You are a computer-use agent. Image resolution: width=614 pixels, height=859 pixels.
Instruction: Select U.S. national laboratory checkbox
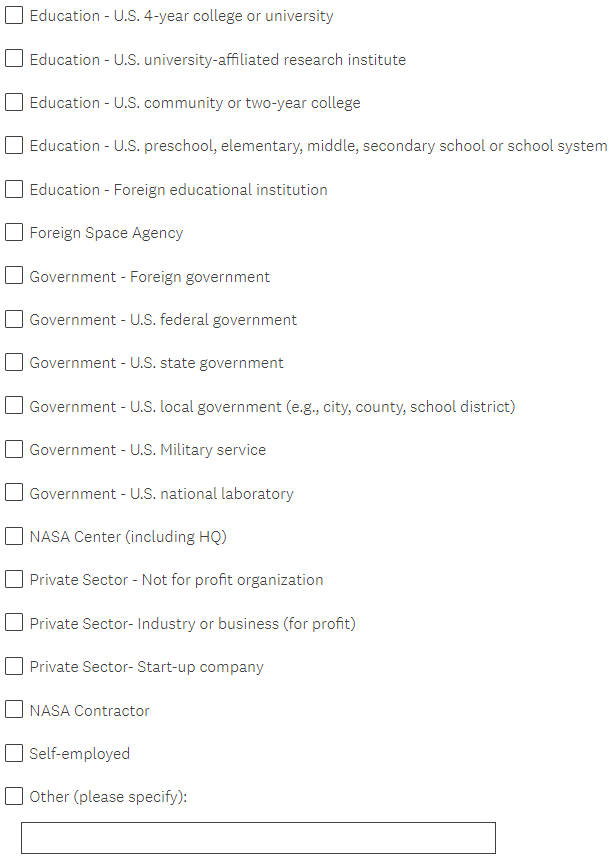[14, 493]
